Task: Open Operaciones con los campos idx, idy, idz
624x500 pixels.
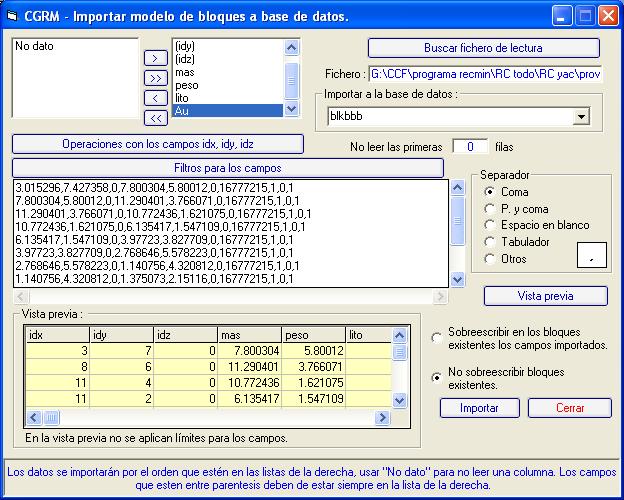Action: 158,144
